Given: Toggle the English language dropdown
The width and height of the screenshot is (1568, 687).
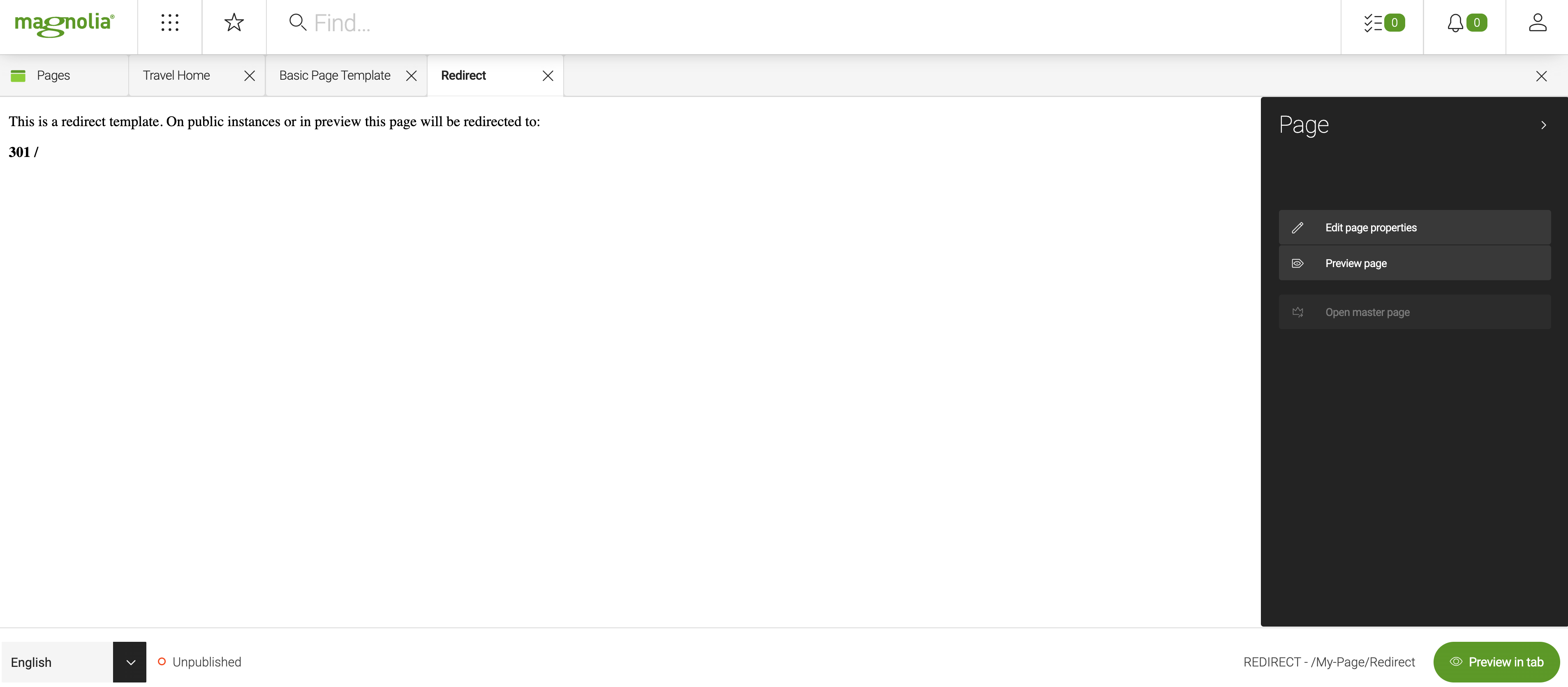Looking at the screenshot, I should coord(129,662).
